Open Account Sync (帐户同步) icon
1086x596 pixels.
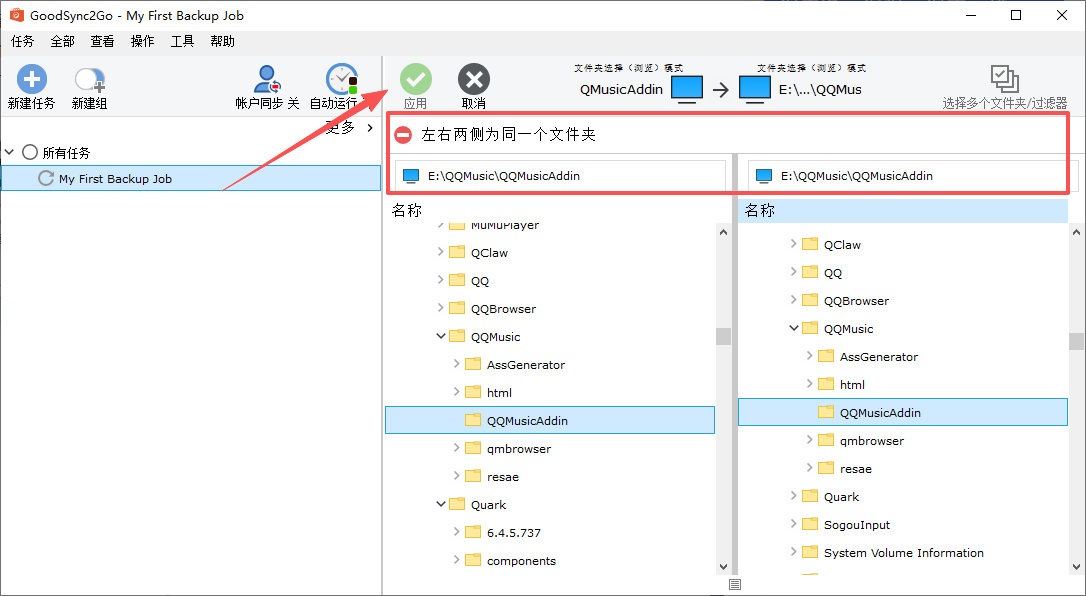(x=267, y=79)
